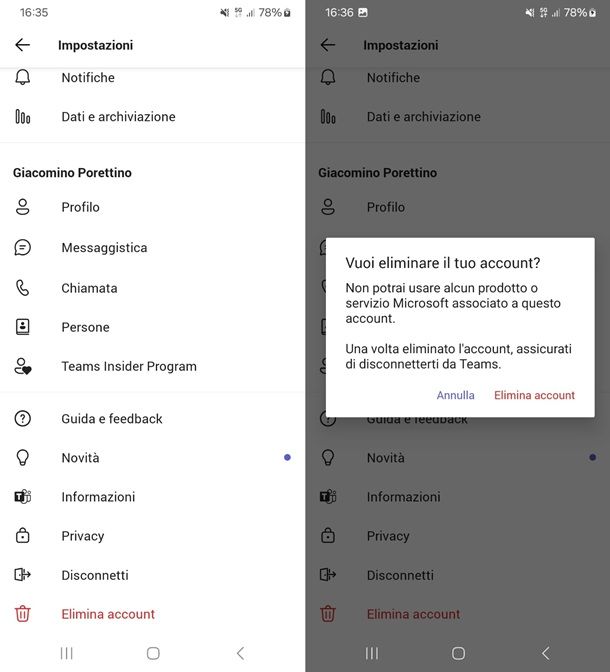Tap the Teams logo beside Informazioni
The height and width of the screenshot is (672, 610).
click(x=23, y=497)
